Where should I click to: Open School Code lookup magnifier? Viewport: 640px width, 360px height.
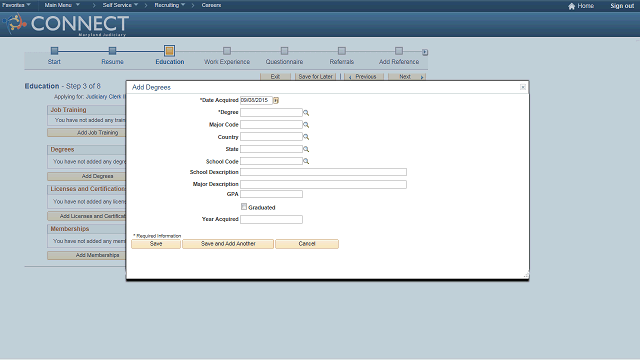(x=306, y=162)
